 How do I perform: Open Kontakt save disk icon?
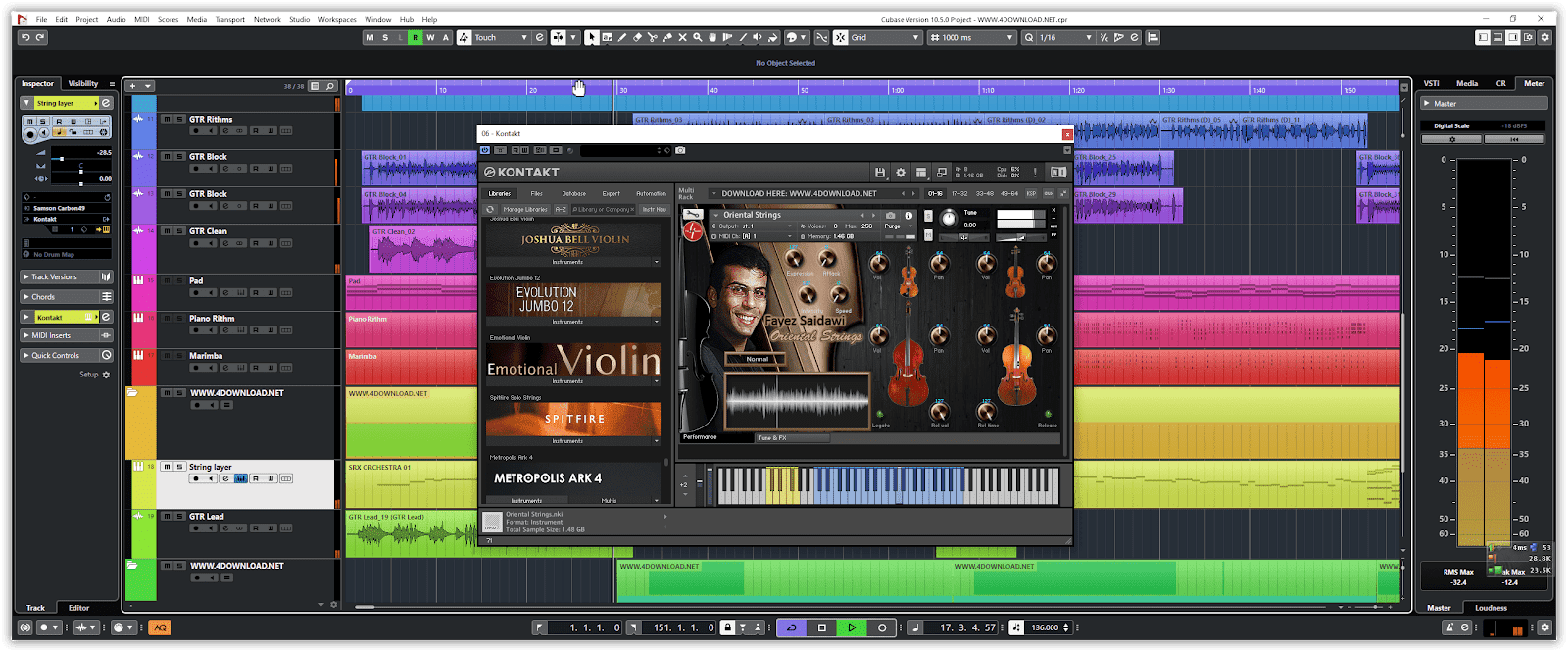click(880, 173)
